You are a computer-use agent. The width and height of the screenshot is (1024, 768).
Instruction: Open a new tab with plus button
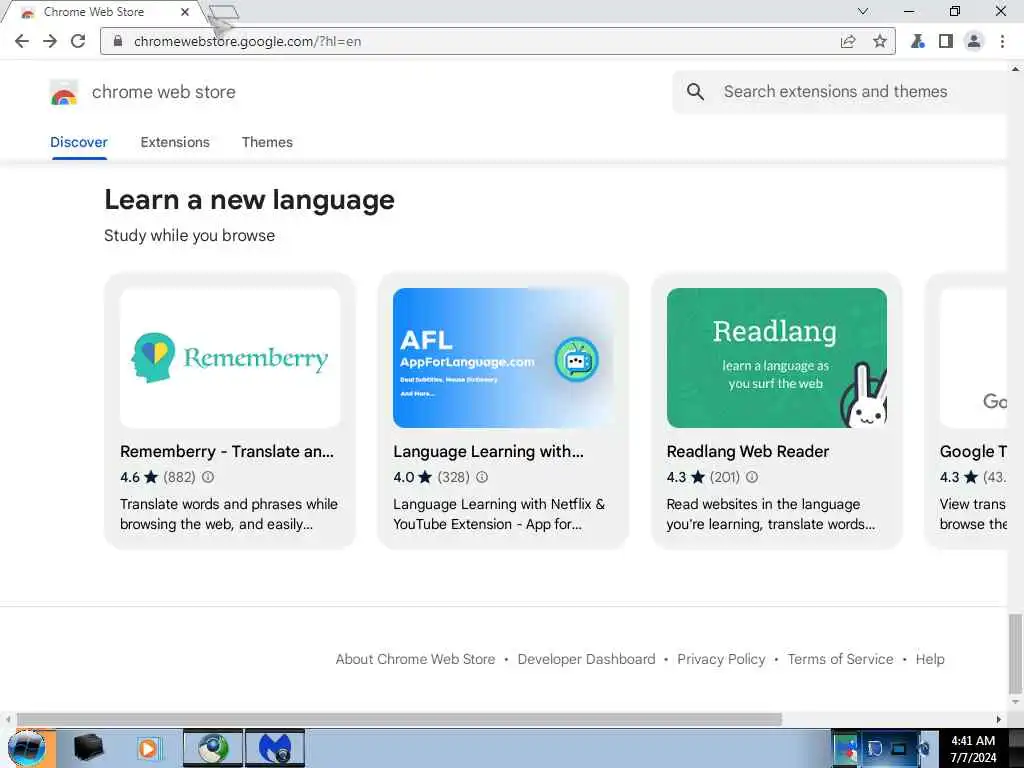click(x=224, y=12)
